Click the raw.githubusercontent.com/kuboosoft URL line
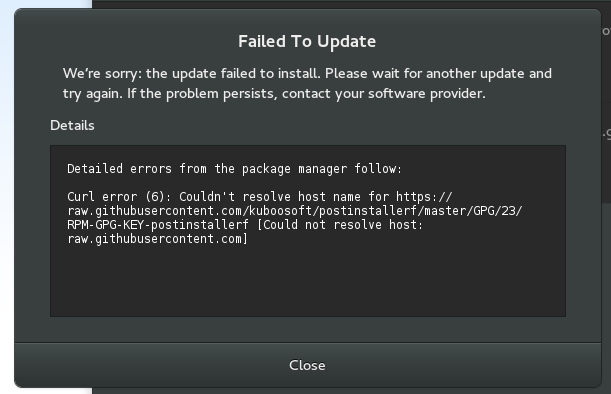 tap(295, 211)
